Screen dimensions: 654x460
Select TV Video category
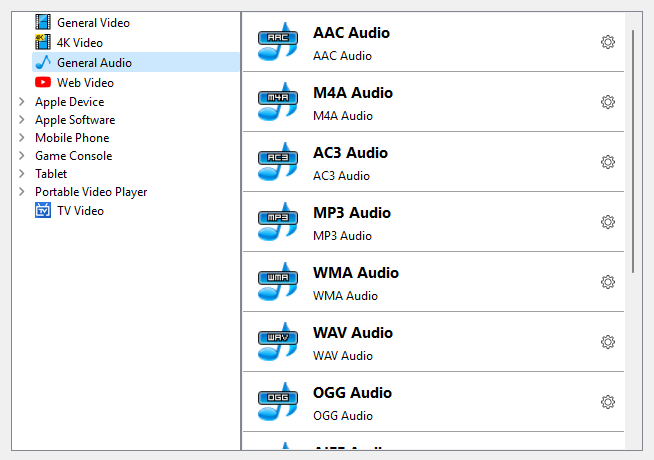pos(80,211)
